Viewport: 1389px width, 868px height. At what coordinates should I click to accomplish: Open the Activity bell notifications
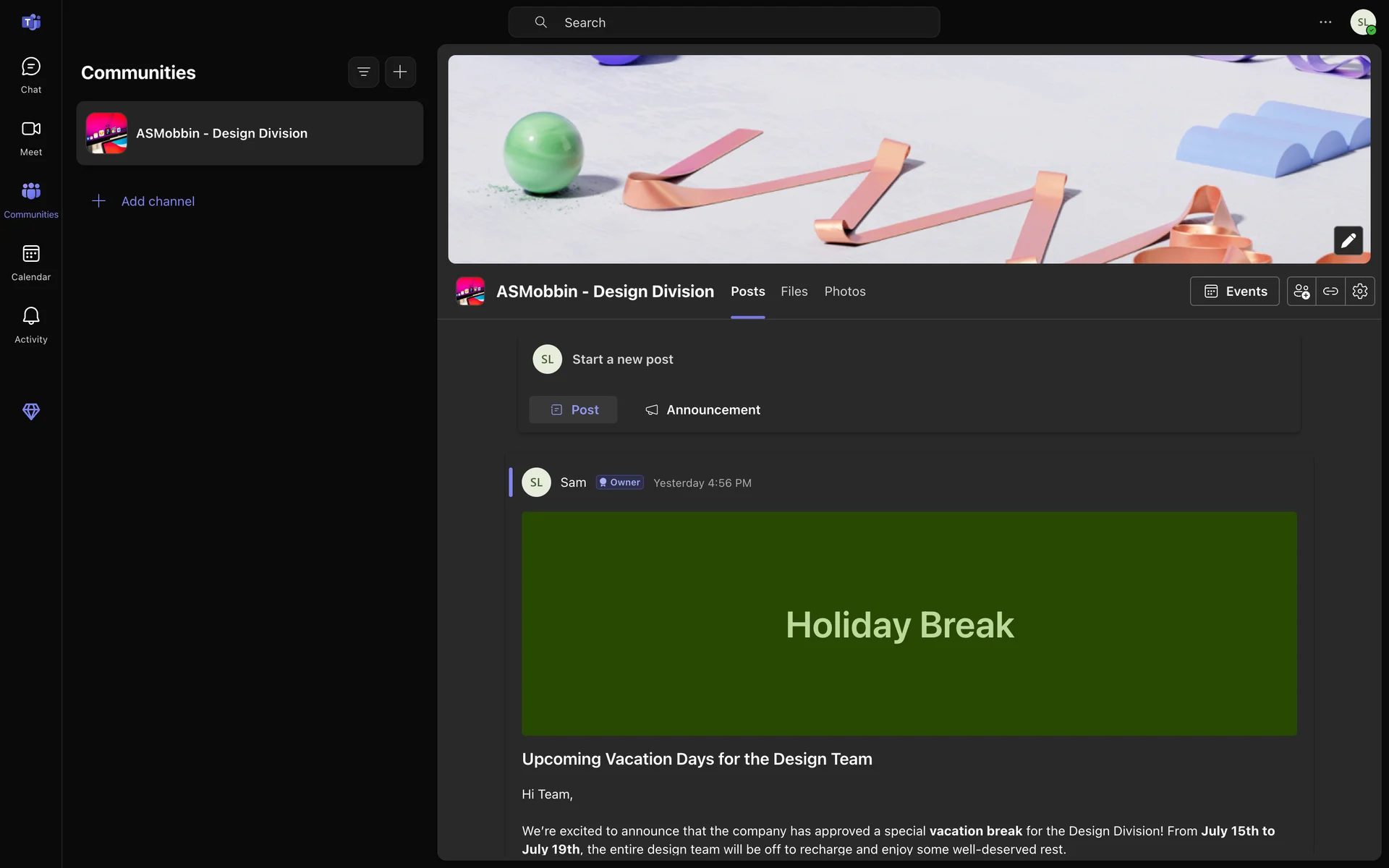pyautogui.click(x=30, y=325)
